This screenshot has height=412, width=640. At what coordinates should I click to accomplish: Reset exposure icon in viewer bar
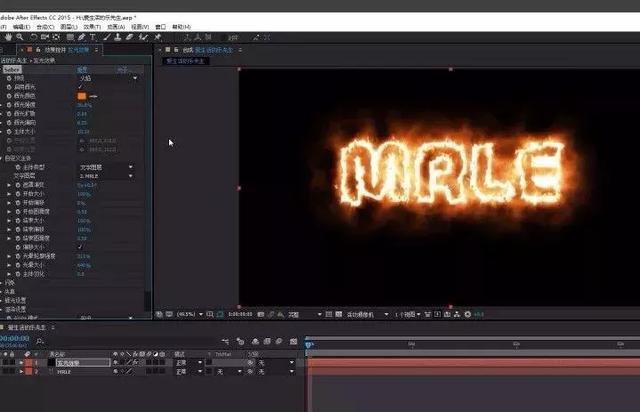468,314
